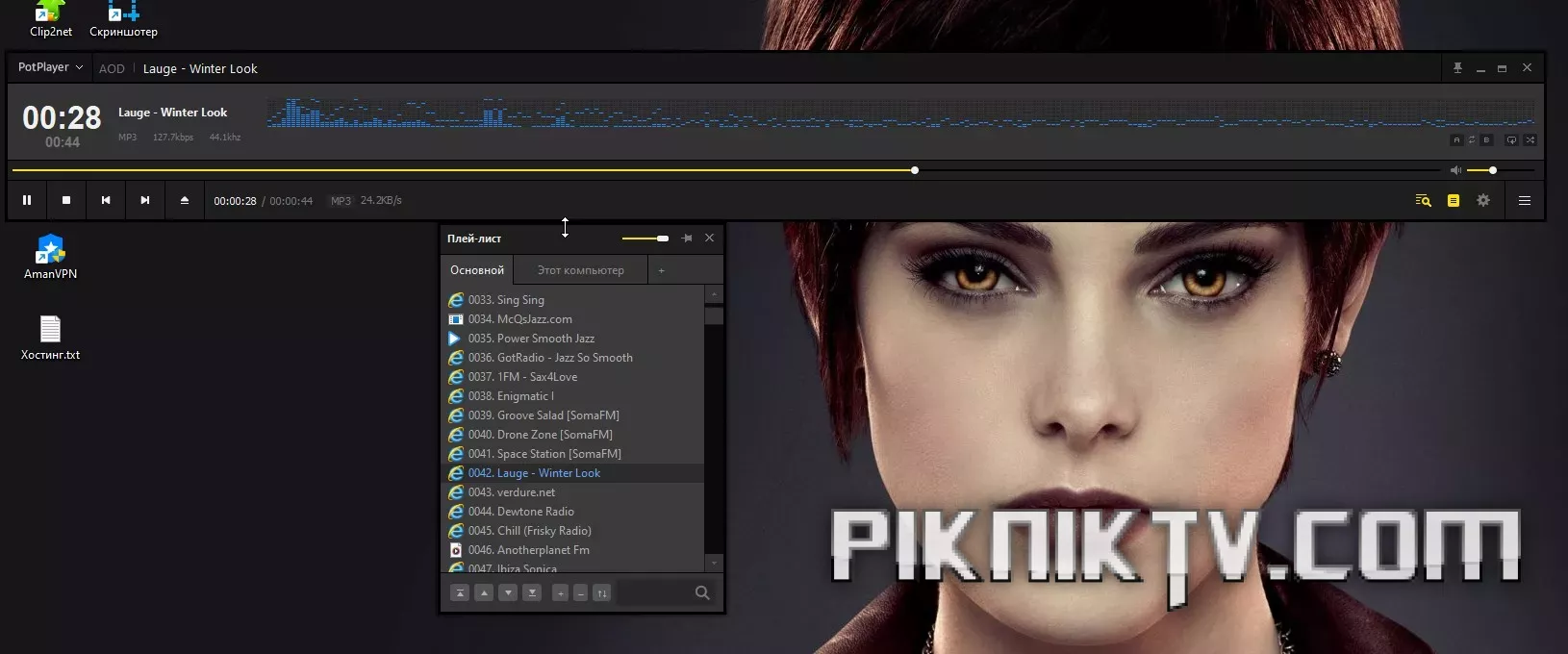The width and height of the screenshot is (1568, 654).
Task: Pin PotPlayer window on top
Action: 1457,68
